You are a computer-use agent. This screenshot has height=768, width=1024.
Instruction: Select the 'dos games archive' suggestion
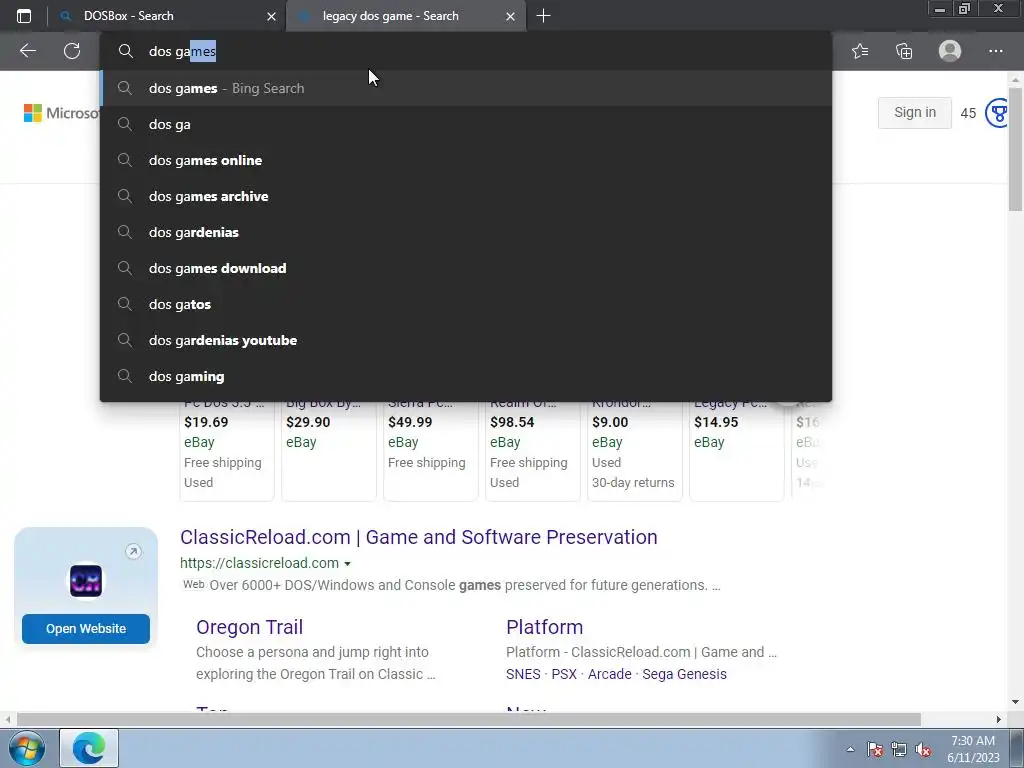[x=466, y=196]
